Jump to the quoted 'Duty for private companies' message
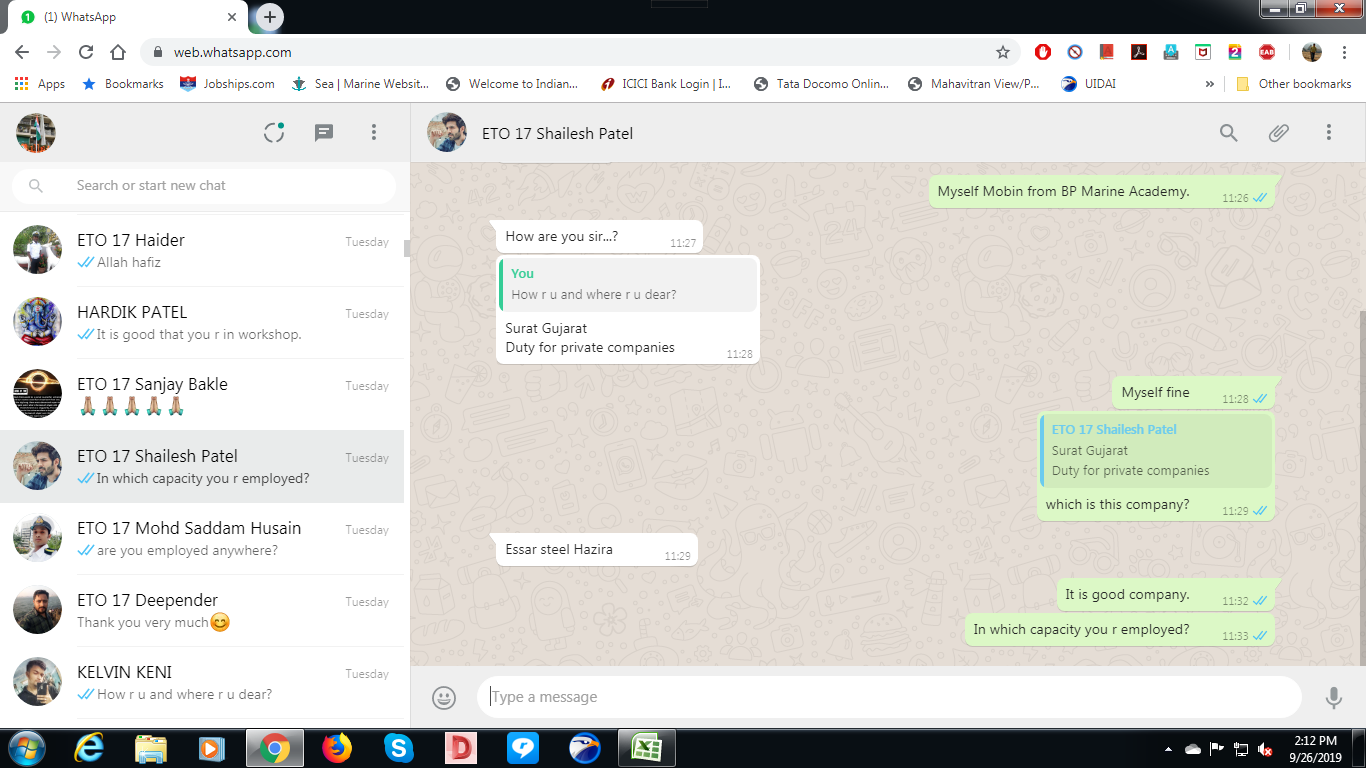 (x=1156, y=450)
